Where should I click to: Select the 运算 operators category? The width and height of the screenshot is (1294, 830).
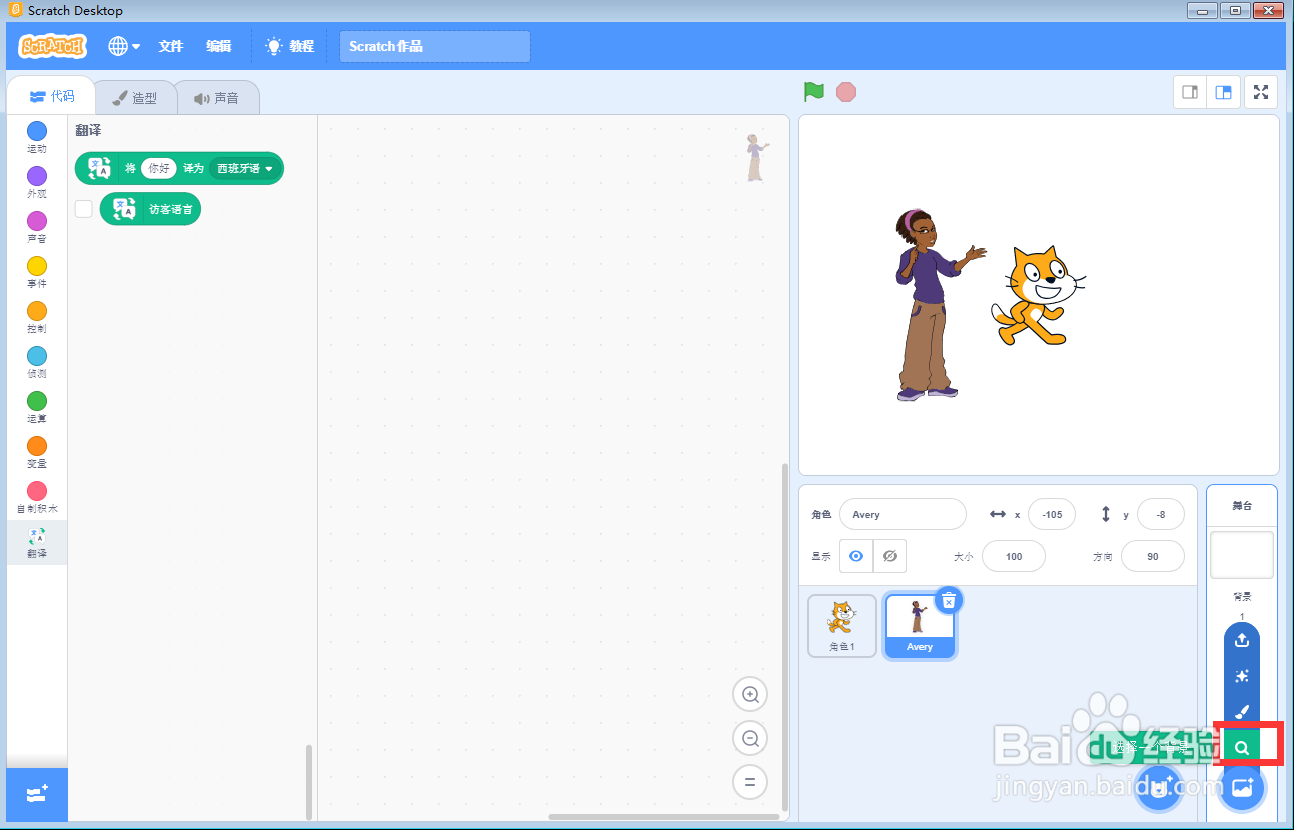(37, 408)
